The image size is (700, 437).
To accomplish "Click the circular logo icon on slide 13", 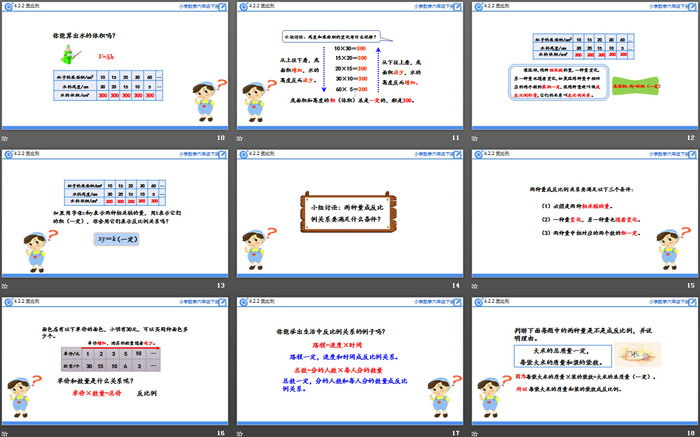I will pos(8,155).
